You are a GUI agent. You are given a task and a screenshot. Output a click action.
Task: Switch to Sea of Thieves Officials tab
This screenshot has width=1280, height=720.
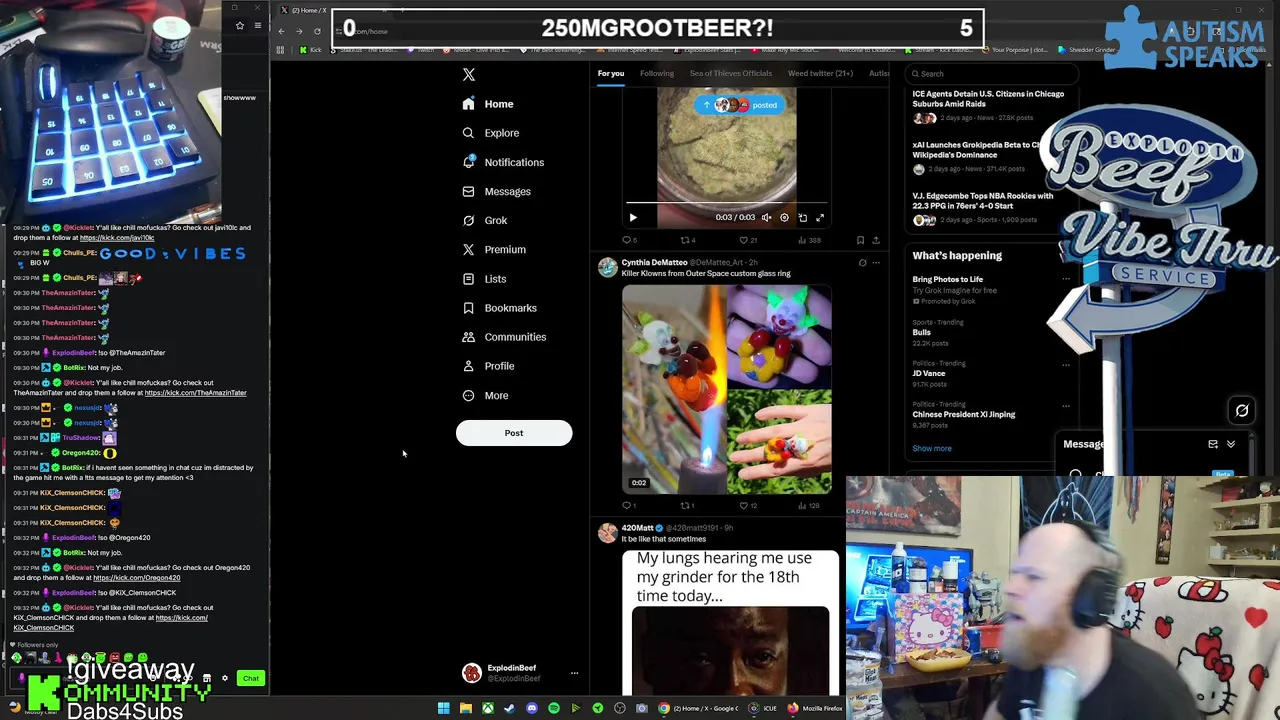(x=731, y=73)
